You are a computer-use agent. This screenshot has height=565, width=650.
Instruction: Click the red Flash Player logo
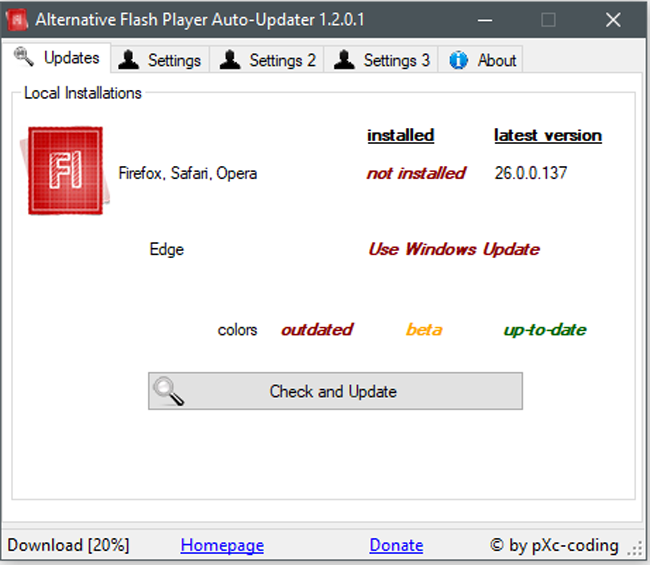[x=65, y=171]
